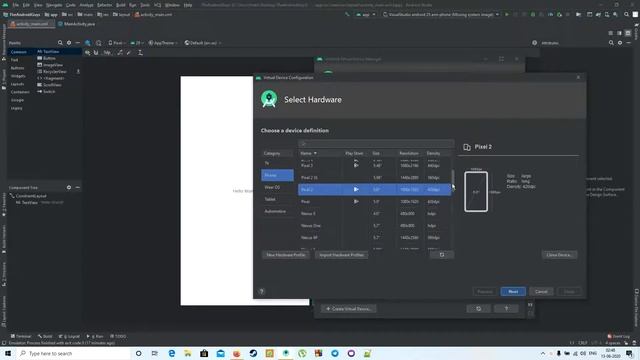Select the Pixel 2 XL device row
Screen dimensions: 640x360
[x=375, y=178]
